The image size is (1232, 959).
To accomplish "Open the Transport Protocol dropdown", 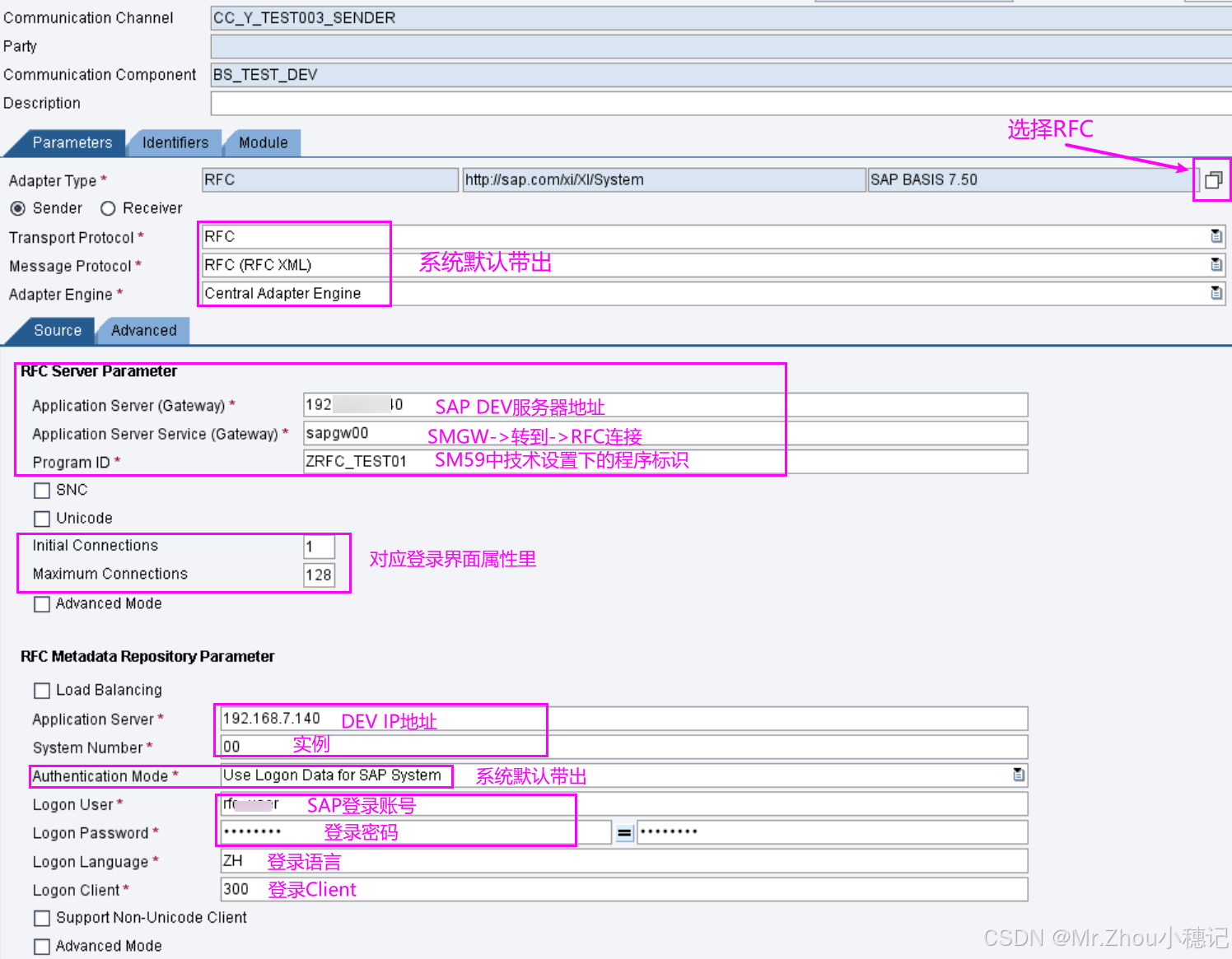I will 1216,236.
